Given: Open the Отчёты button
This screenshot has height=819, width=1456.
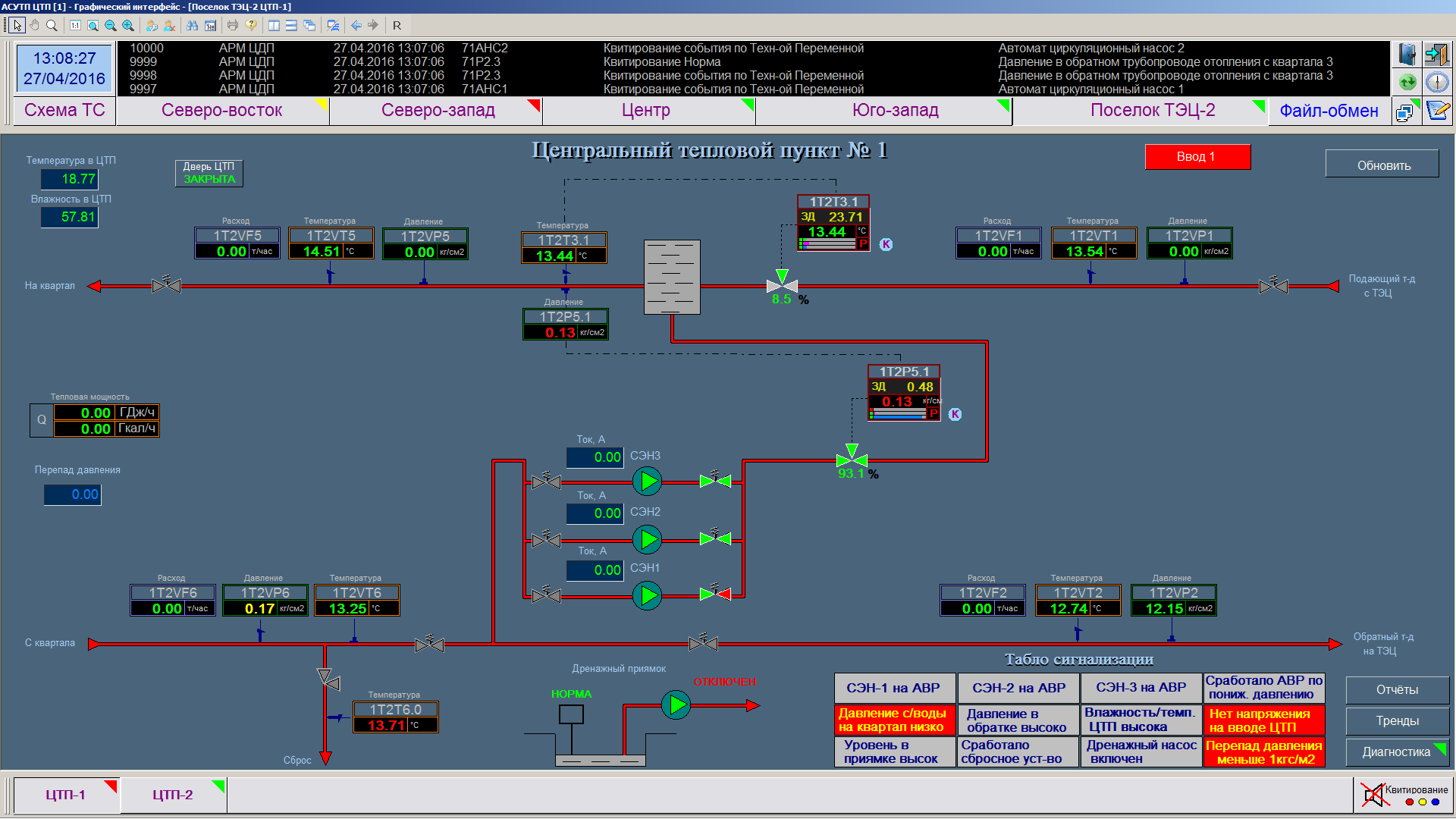Looking at the screenshot, I should 1397,689.
